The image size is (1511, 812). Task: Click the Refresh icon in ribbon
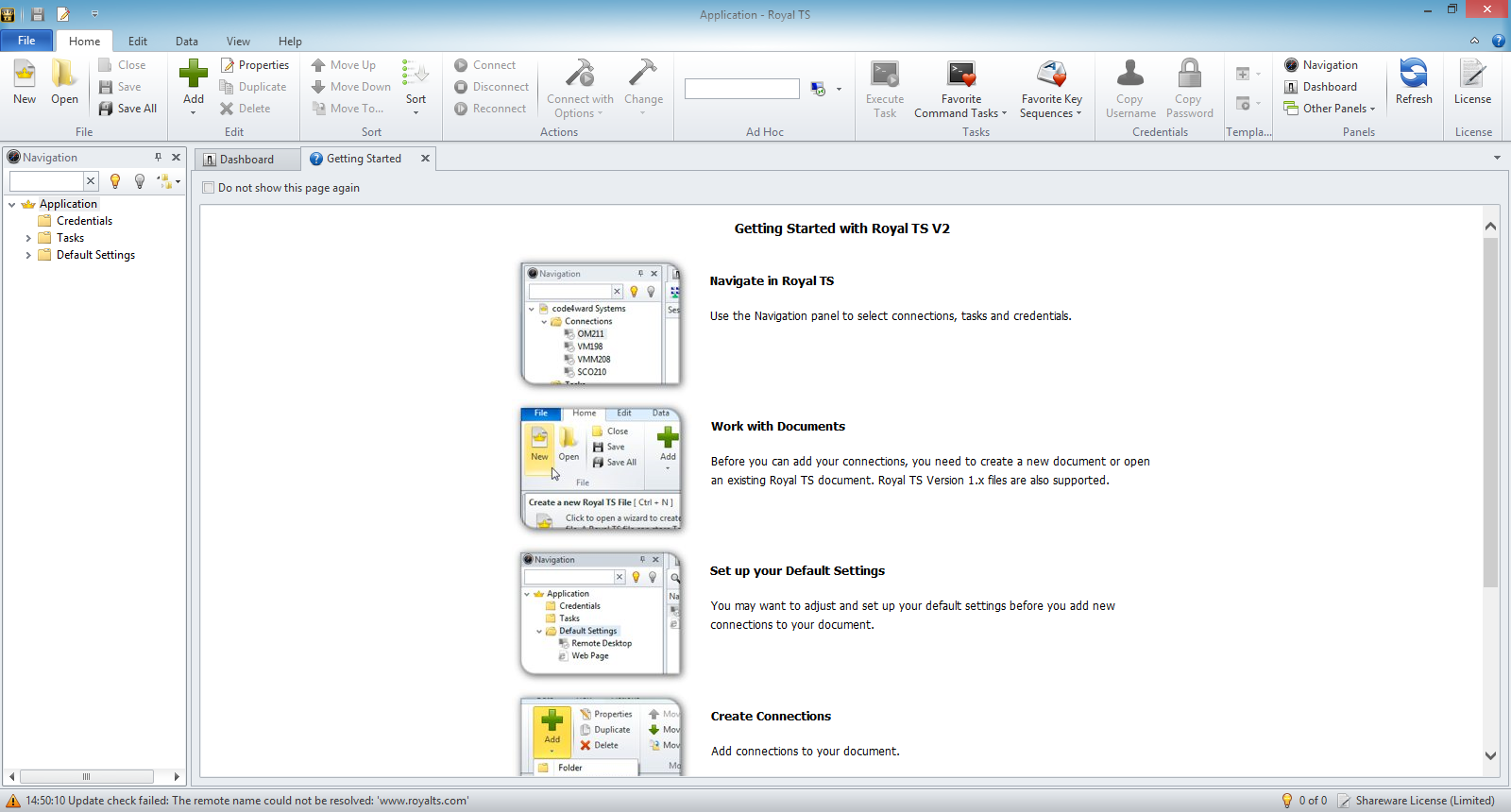click(x=1414, y=82)
